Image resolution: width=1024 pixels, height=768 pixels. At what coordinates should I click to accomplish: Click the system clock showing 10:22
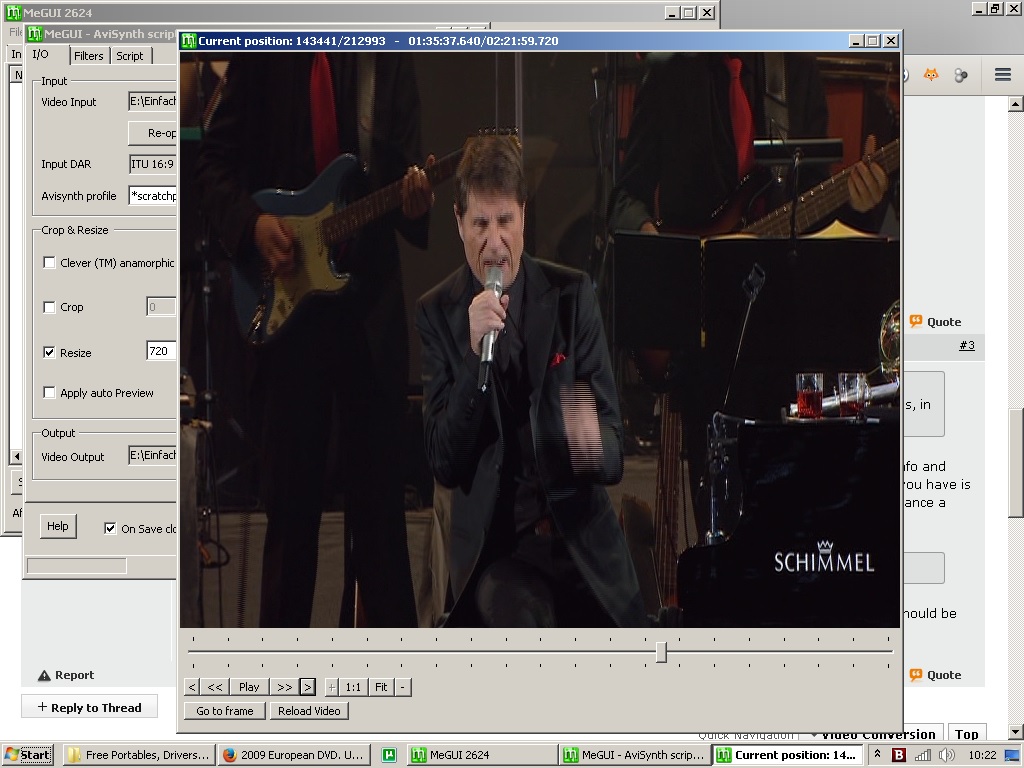click(x=982, y=755)
